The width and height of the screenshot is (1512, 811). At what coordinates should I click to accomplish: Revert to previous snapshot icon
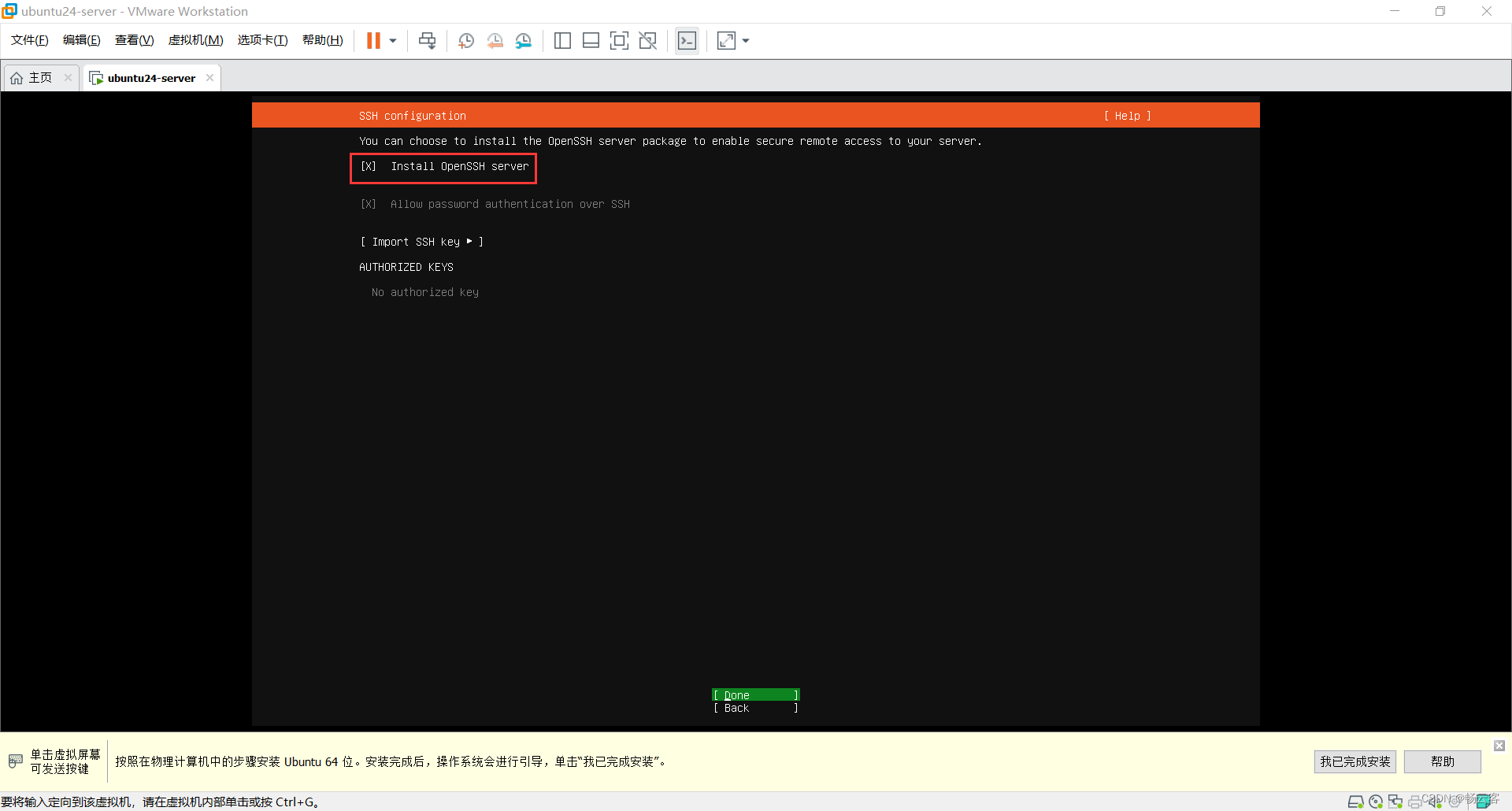click(495, 40)
